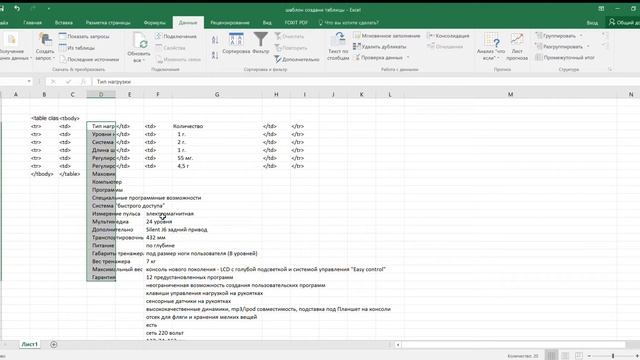Open the Разметка страницы tab
Image resolution: width=640 pixels, height=360 pixels.
point(108,23)
